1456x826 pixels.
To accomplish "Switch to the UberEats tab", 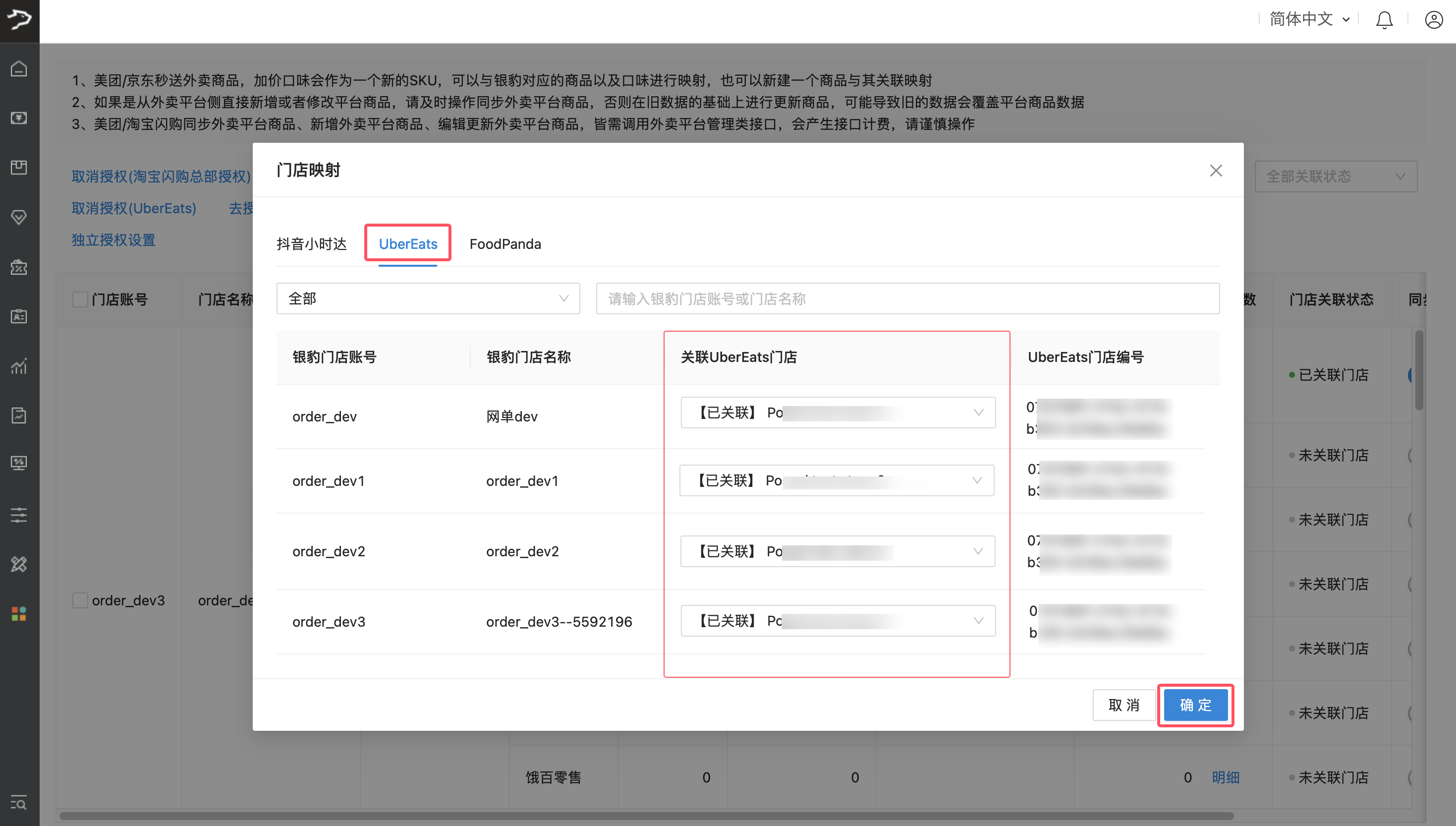I will point(408,244).
